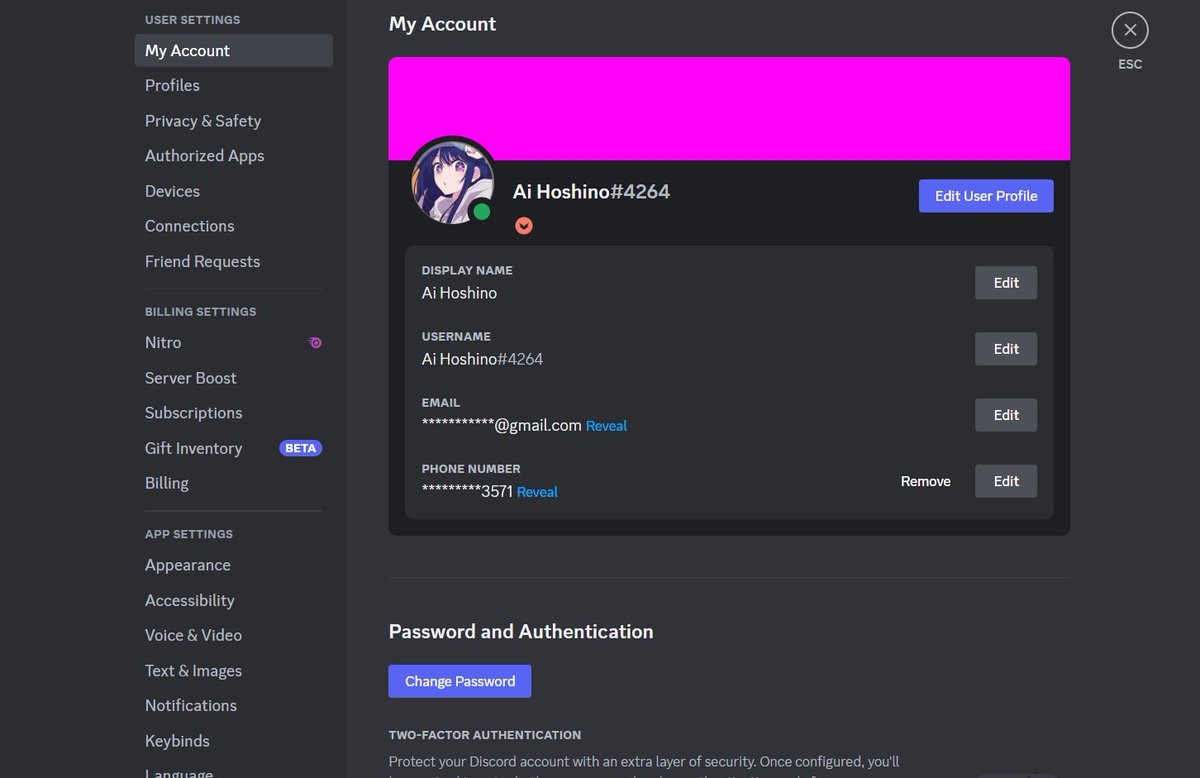Select Devices in sidebar
Screen dimensions: 1200x778
coord(234,191)
